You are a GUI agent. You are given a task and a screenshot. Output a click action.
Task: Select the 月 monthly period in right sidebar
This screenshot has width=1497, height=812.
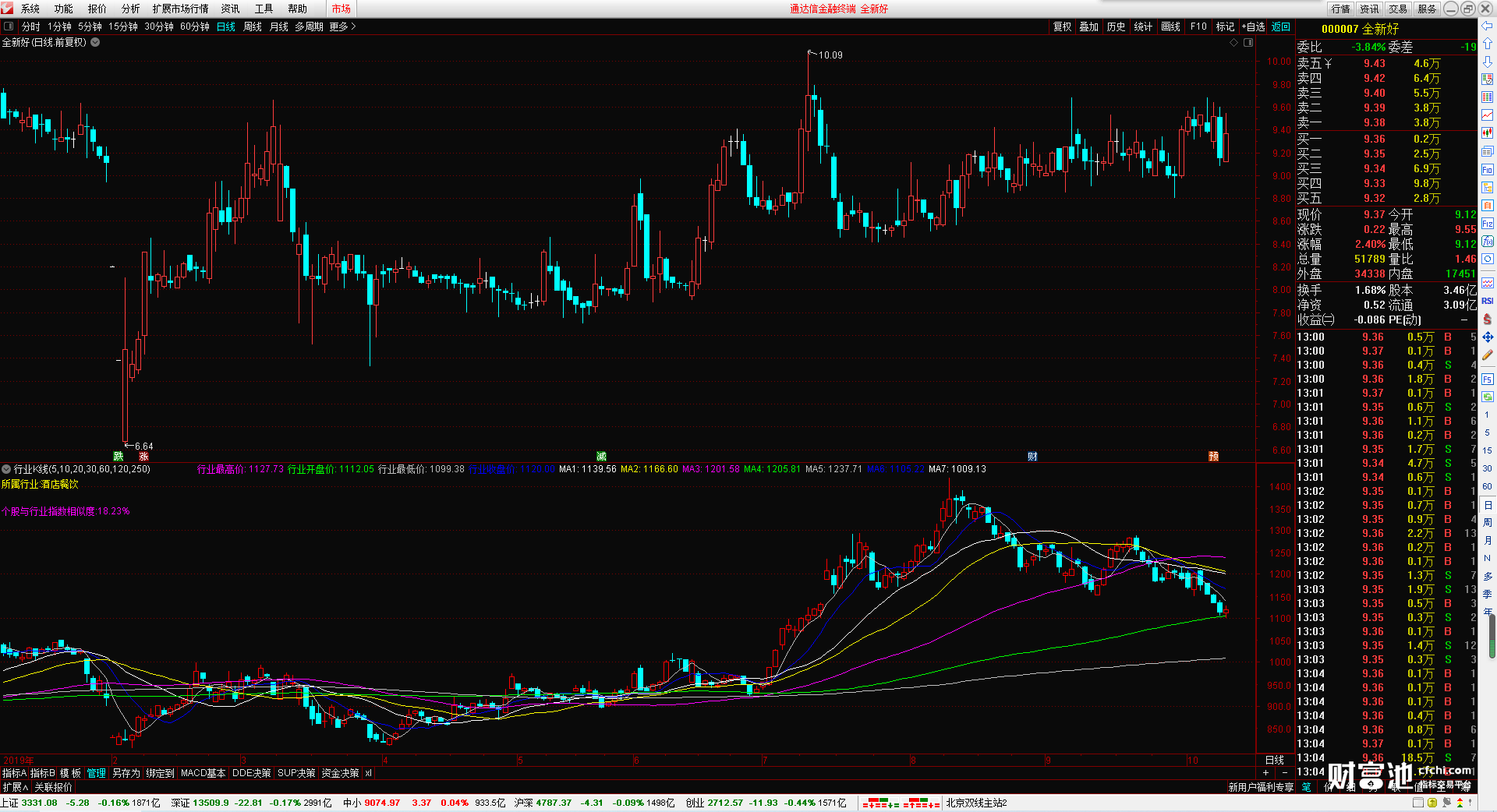pos(1487,541)
